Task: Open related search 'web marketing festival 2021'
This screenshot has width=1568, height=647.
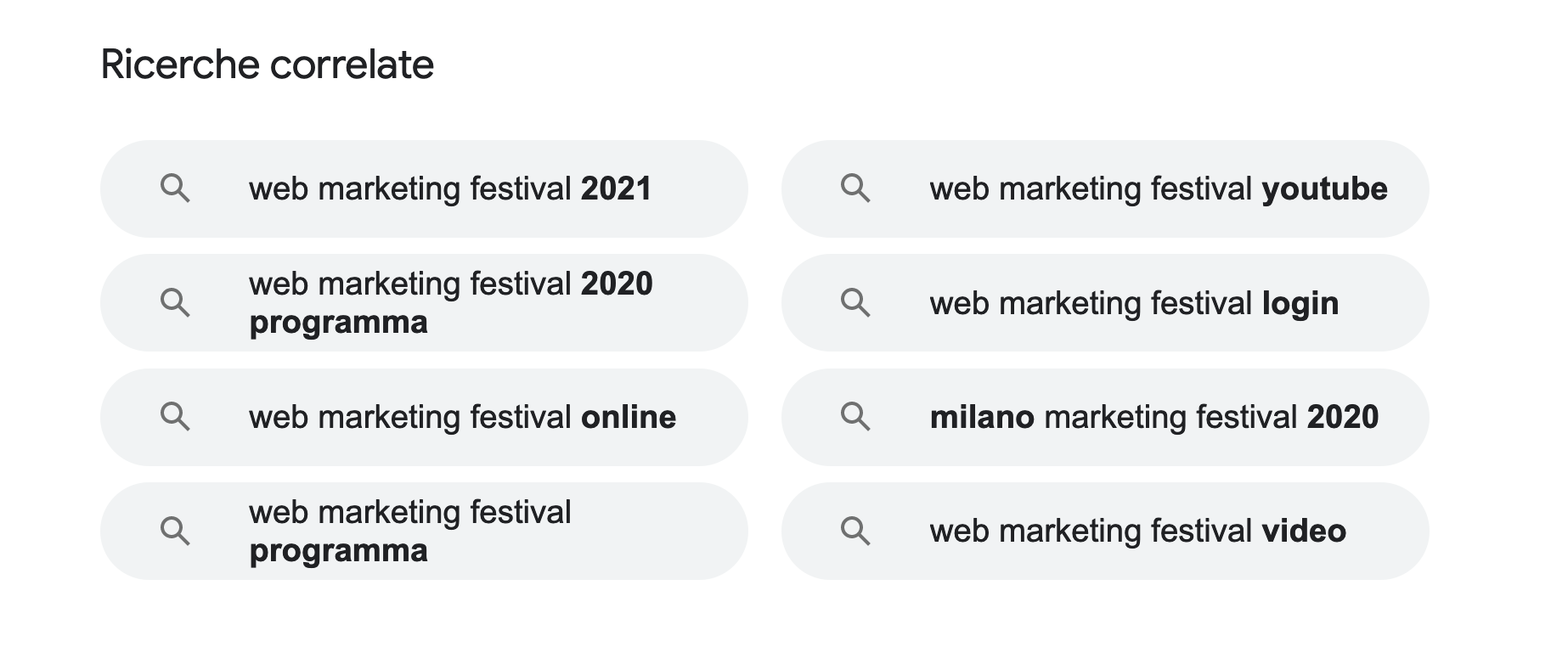Action: point(449,188)
